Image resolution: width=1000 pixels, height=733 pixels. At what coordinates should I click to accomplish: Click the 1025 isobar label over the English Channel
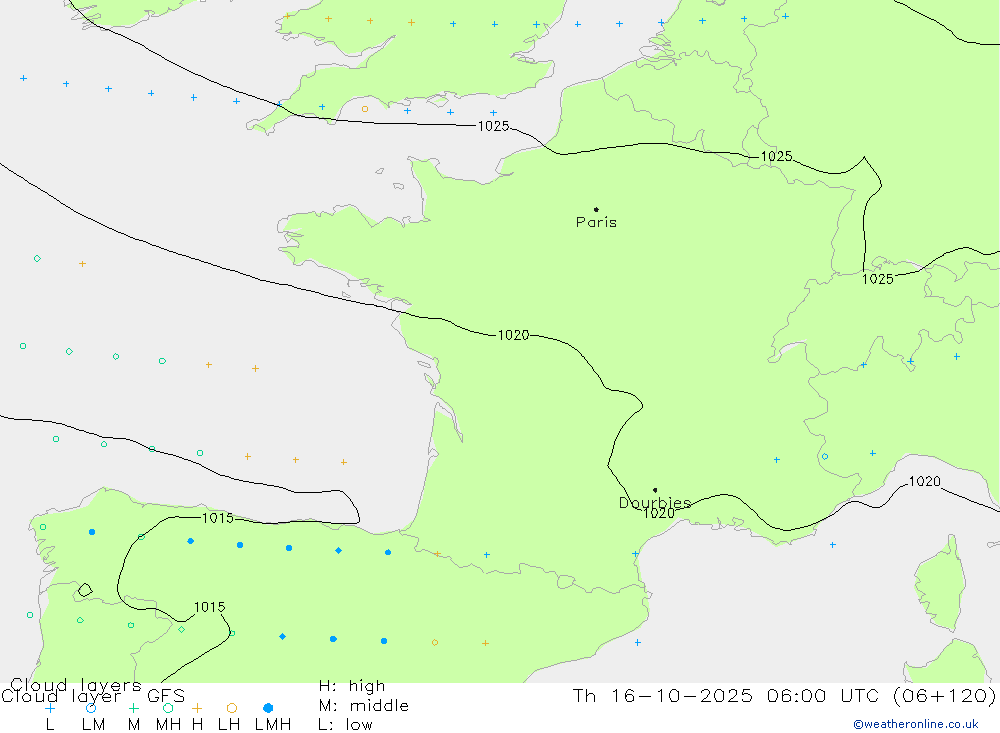click(x=494, y=126)
